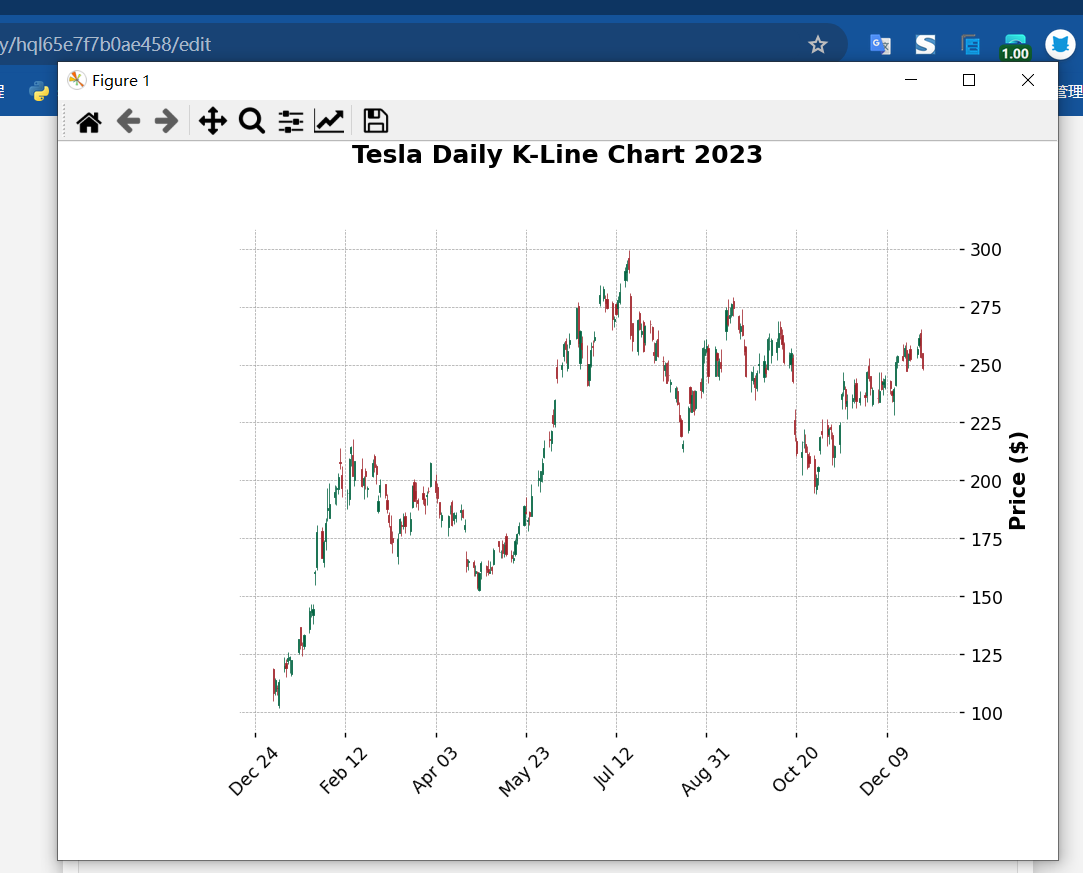Minimize the Figure 1 window

910,81
